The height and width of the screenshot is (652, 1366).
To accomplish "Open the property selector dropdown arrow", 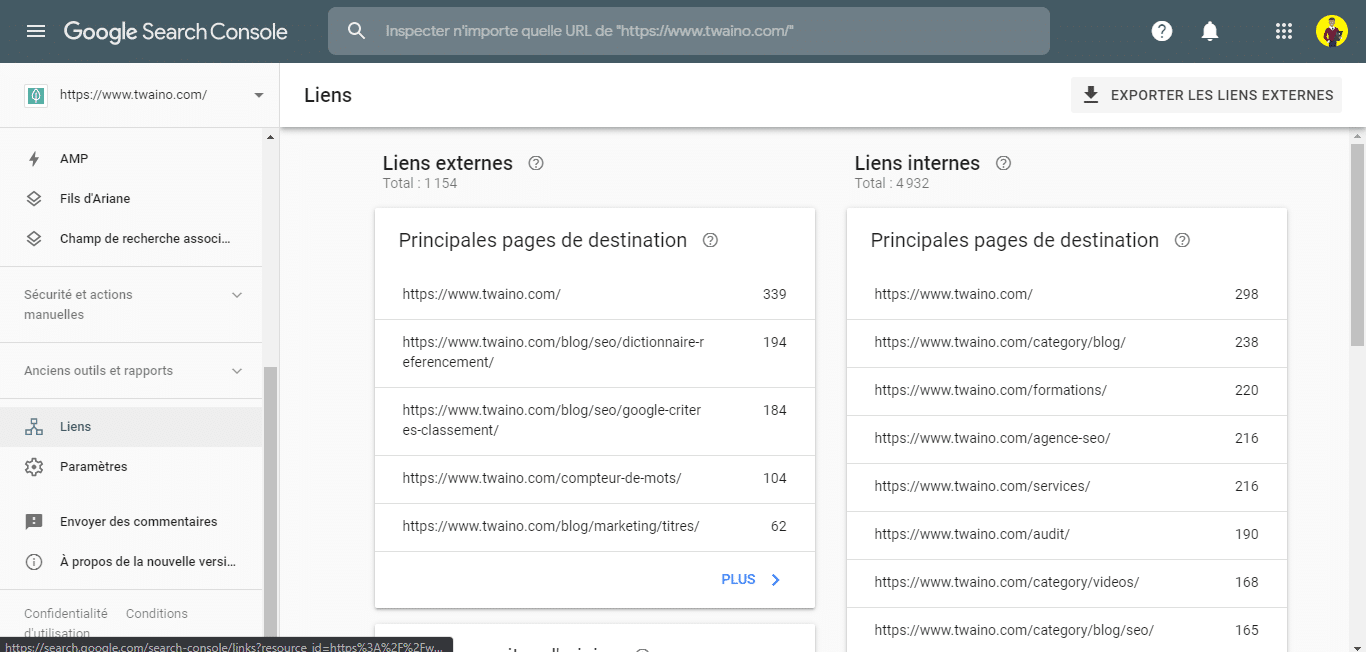I will [x=259, y=95].
